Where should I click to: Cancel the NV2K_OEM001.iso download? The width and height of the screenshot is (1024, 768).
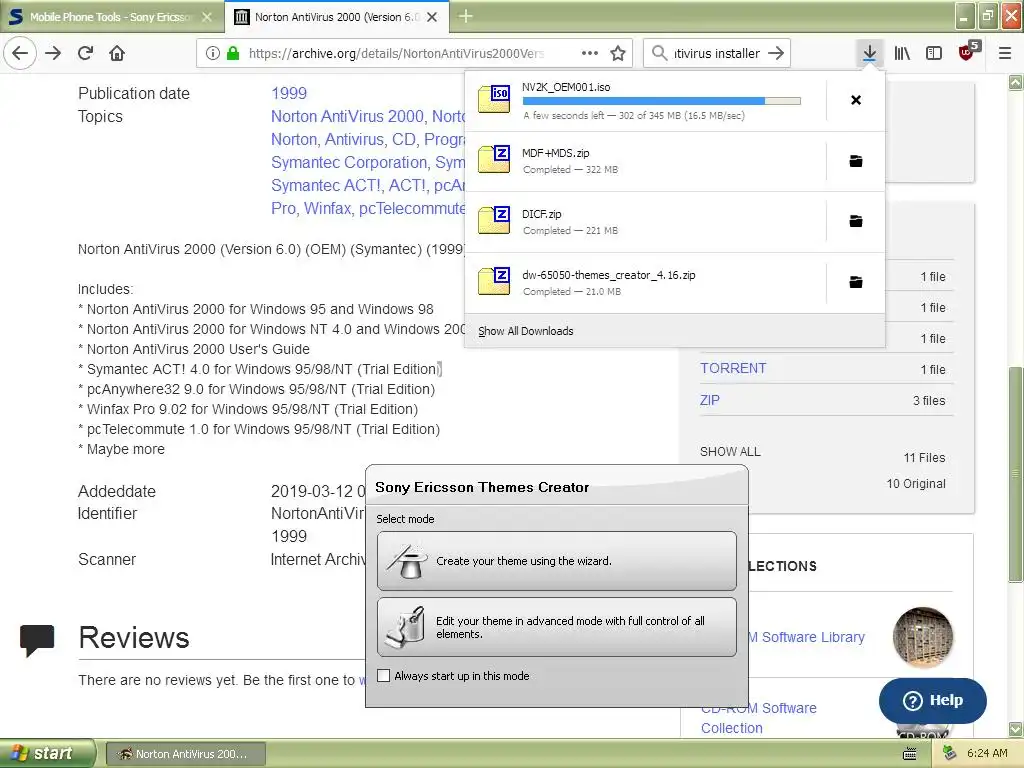click(856, 100)
